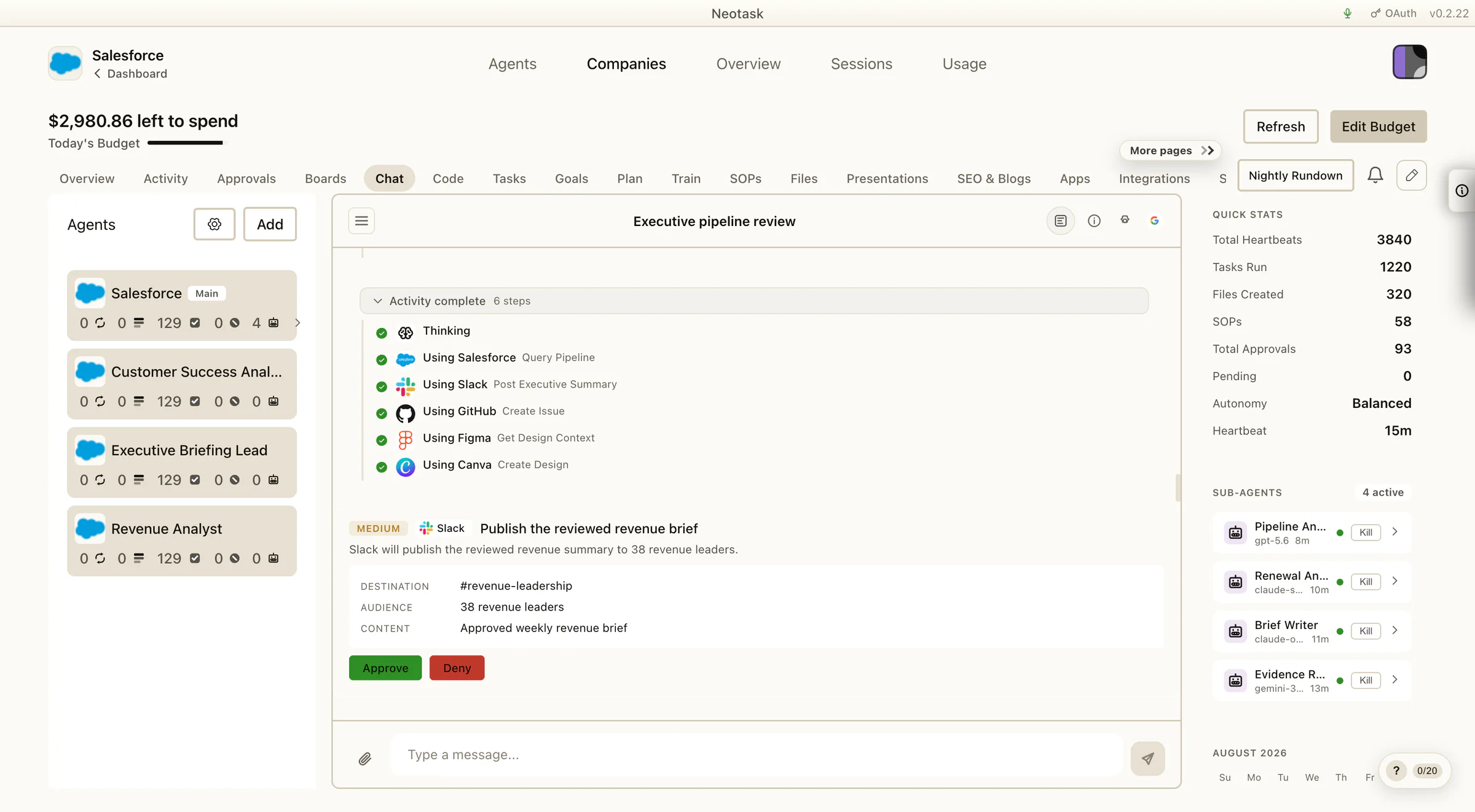This screenshot has height=812, width=1475.
Task: Click Evidence R... sub-agent robot icon
Action: 1235,680
